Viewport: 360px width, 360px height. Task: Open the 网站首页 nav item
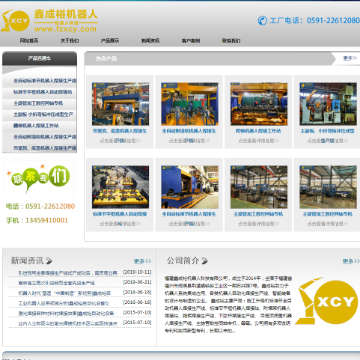[29, 41]
